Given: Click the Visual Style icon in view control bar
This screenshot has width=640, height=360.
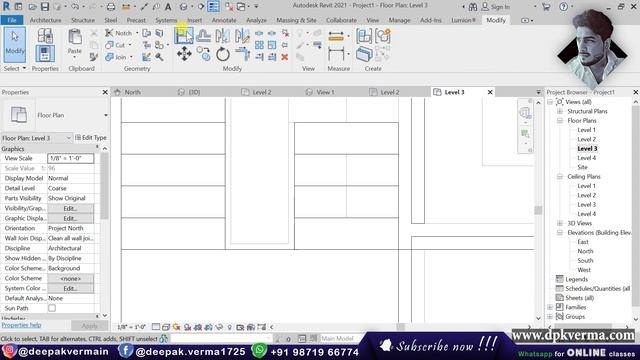Looking at the screenshot, I should 166,327.
